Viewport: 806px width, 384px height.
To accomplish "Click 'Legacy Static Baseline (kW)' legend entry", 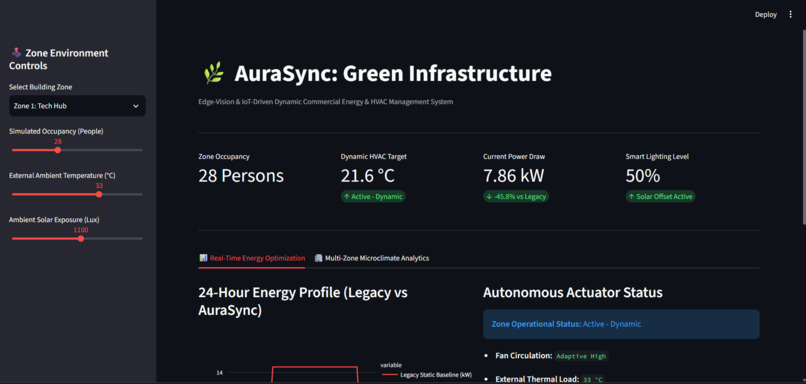I will coord(426,375).
